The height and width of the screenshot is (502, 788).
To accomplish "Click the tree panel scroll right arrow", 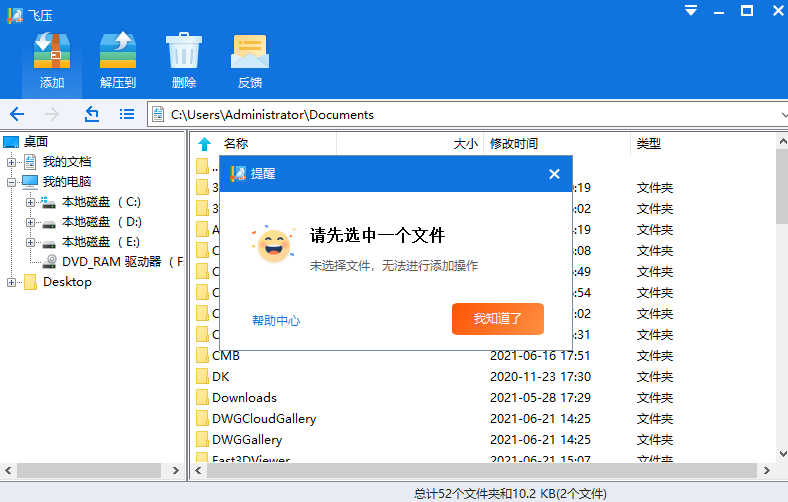I will 175,471.
